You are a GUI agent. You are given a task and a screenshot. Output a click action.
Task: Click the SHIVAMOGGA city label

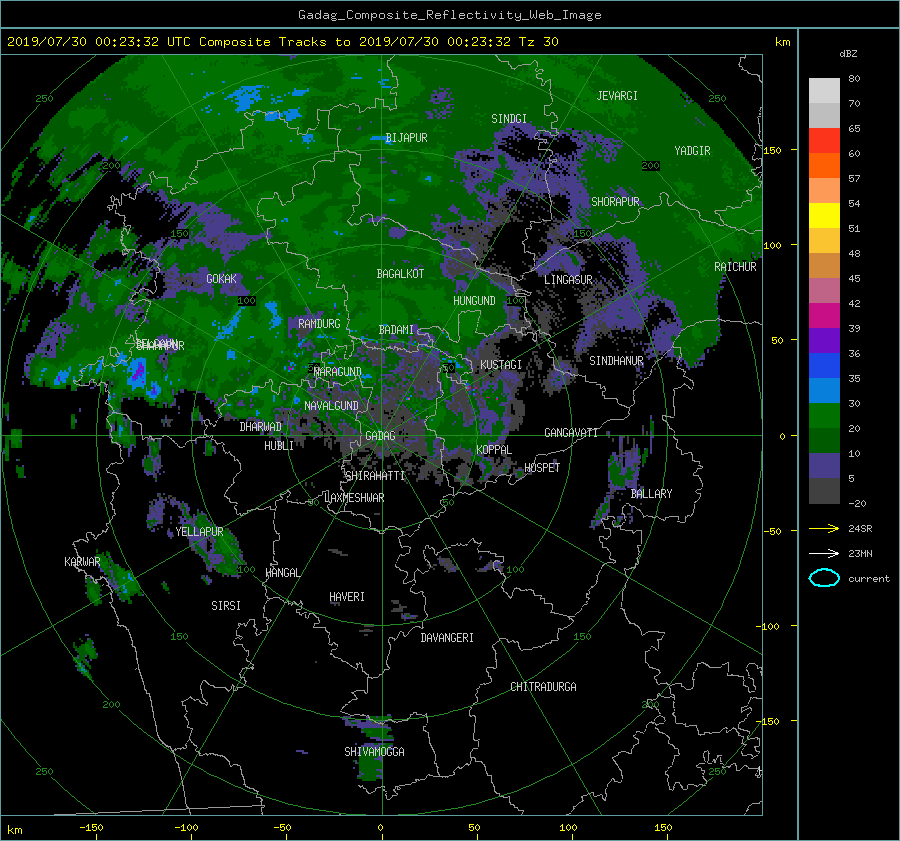tap(374, 752)
